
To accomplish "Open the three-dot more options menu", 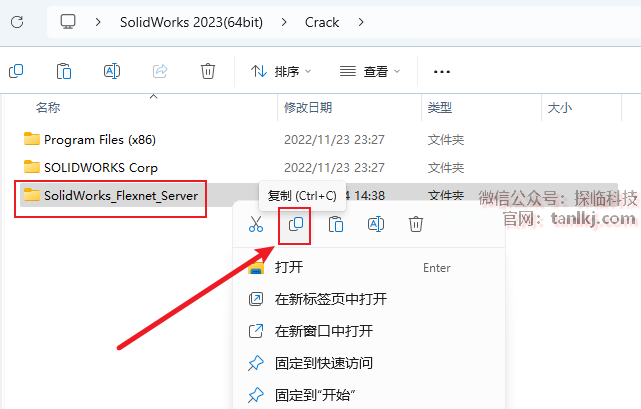I will tap(442, 72).
